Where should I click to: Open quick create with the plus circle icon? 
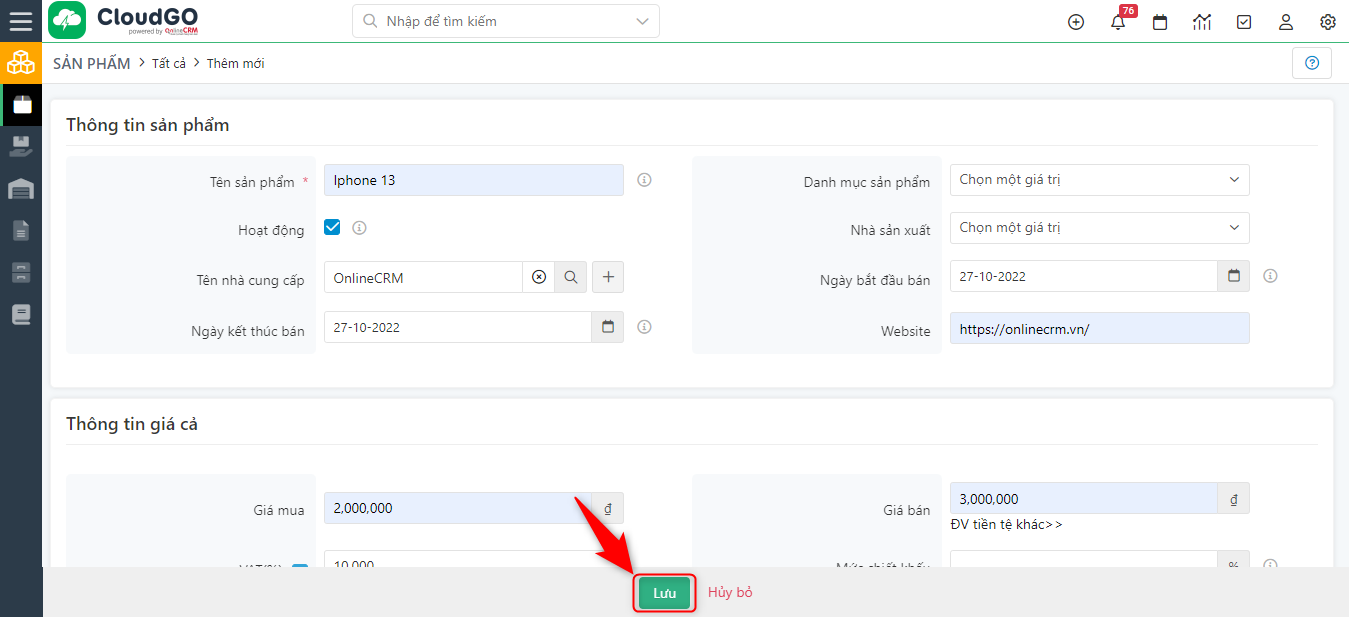coord(1075,21)
